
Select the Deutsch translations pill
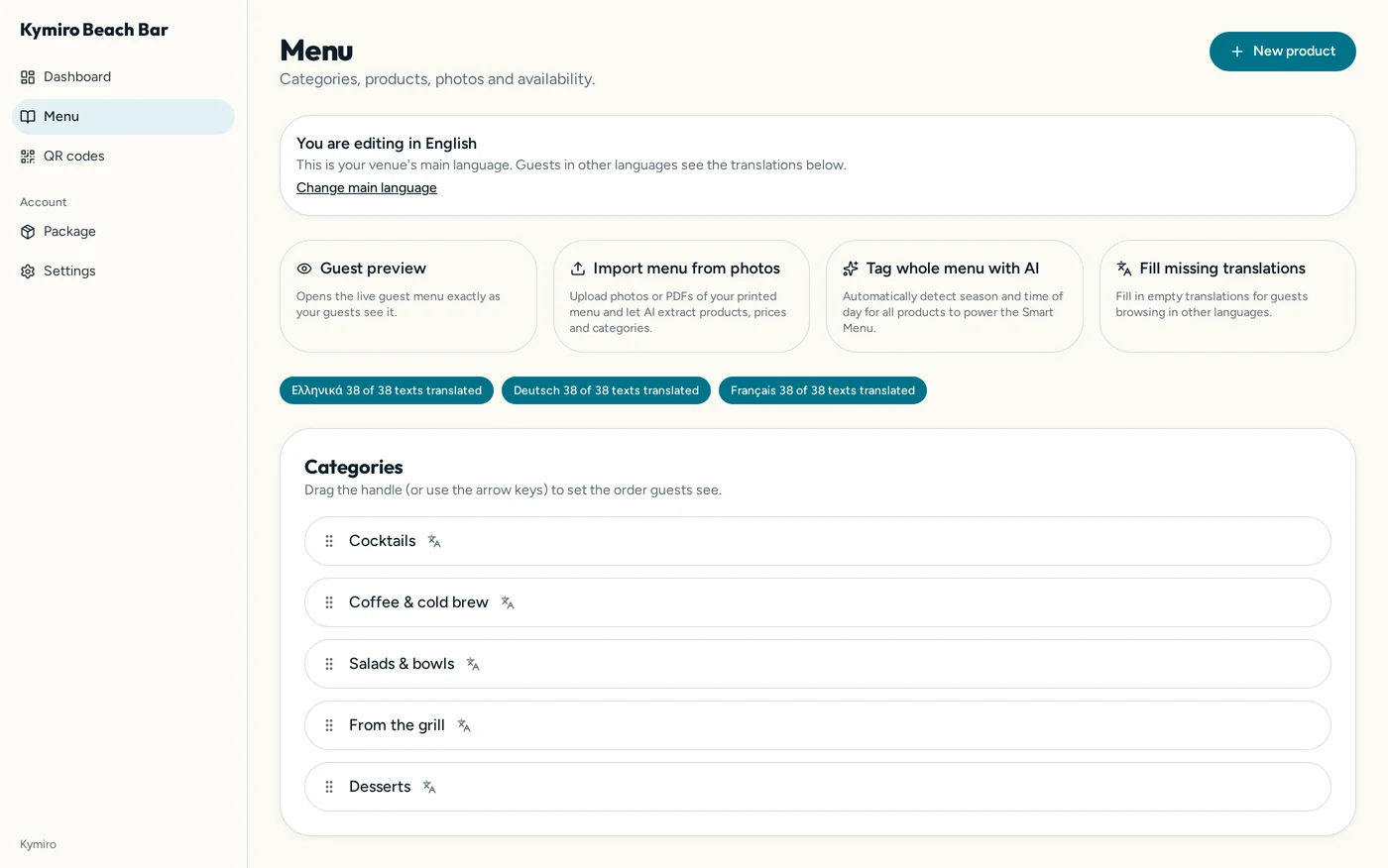606,390
